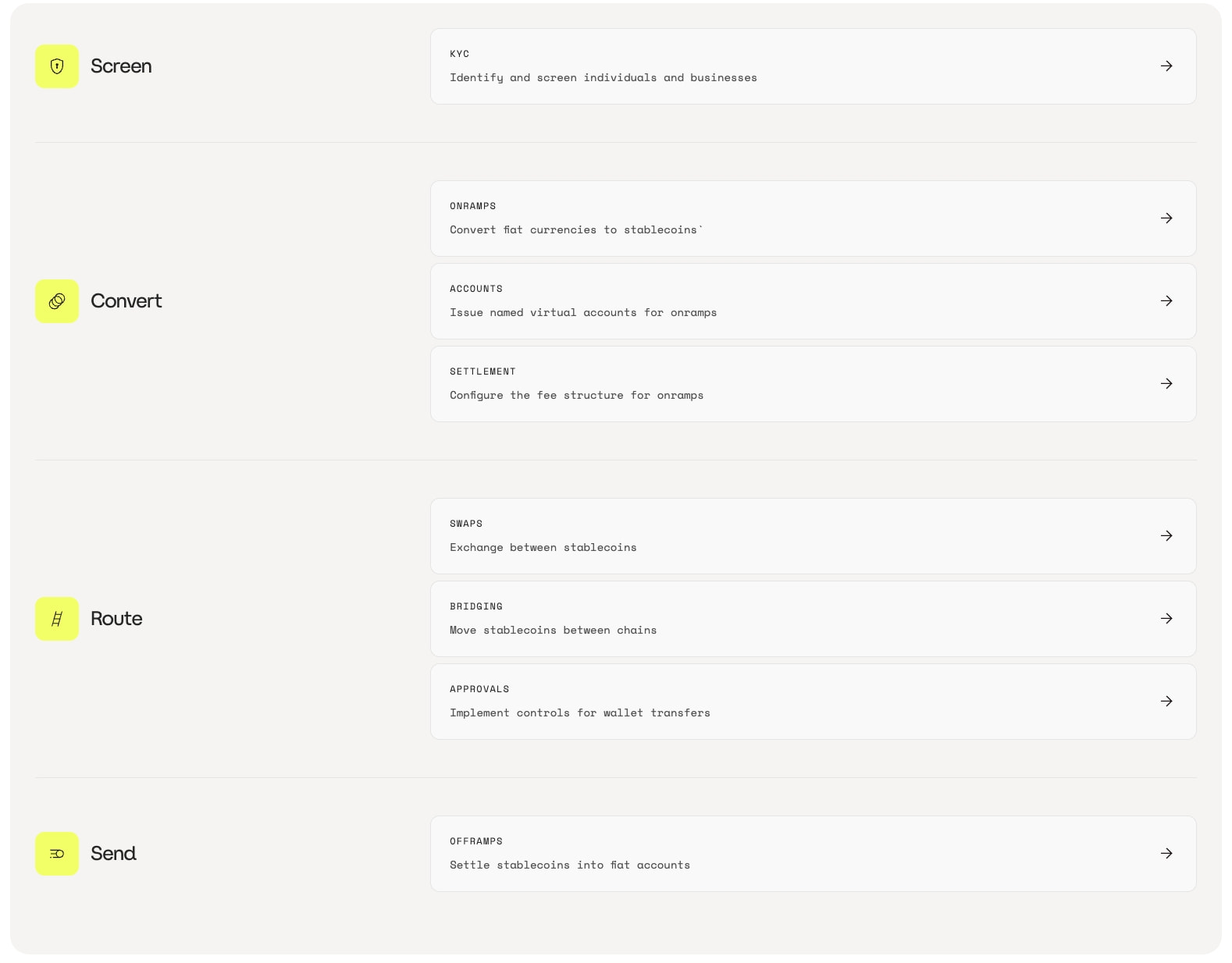The height and width of the screenshot is (963, 1232).
Task: Click the arrow on the Approvals card
Action: coord(1166,702)
